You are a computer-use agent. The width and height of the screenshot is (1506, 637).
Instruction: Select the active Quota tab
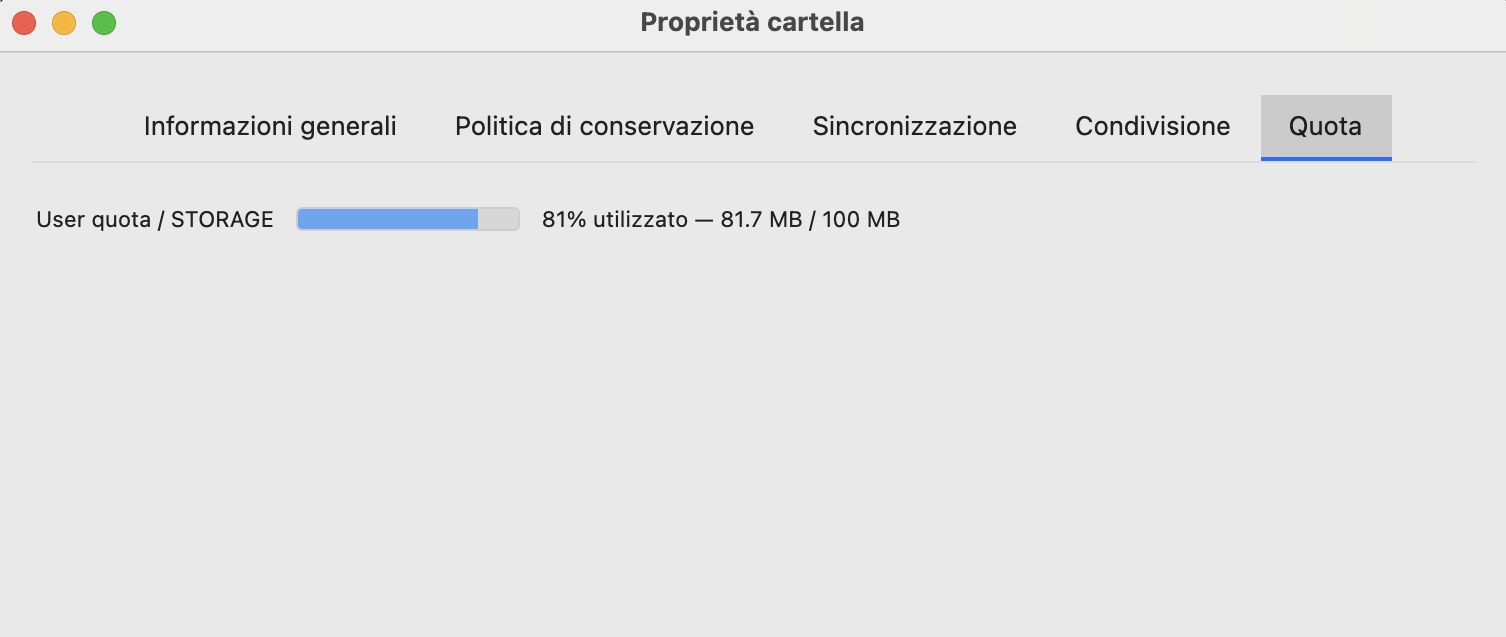click(1325, 126)
